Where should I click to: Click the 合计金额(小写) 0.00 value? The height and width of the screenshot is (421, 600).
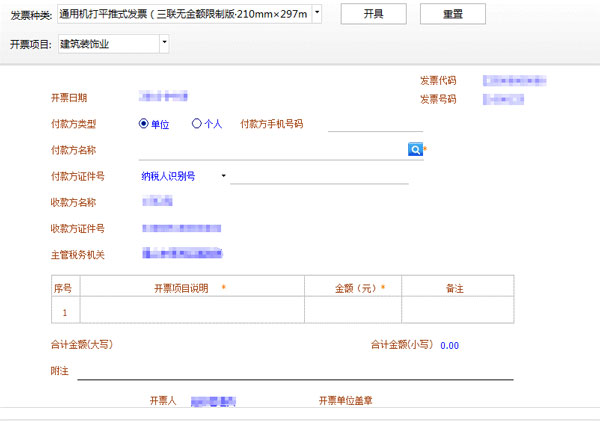449,345
